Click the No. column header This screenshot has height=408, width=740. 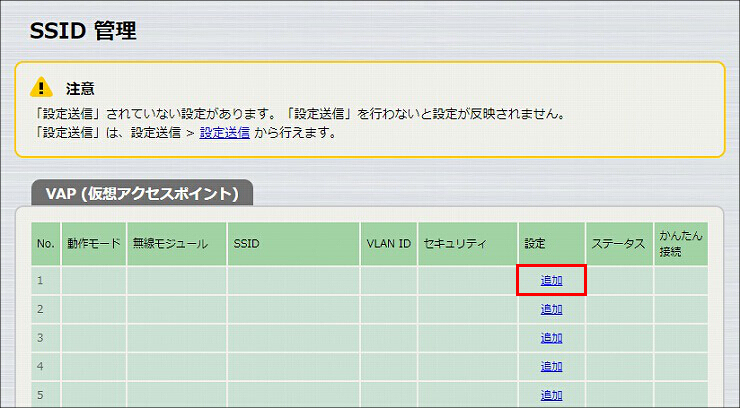pos(46,244)
